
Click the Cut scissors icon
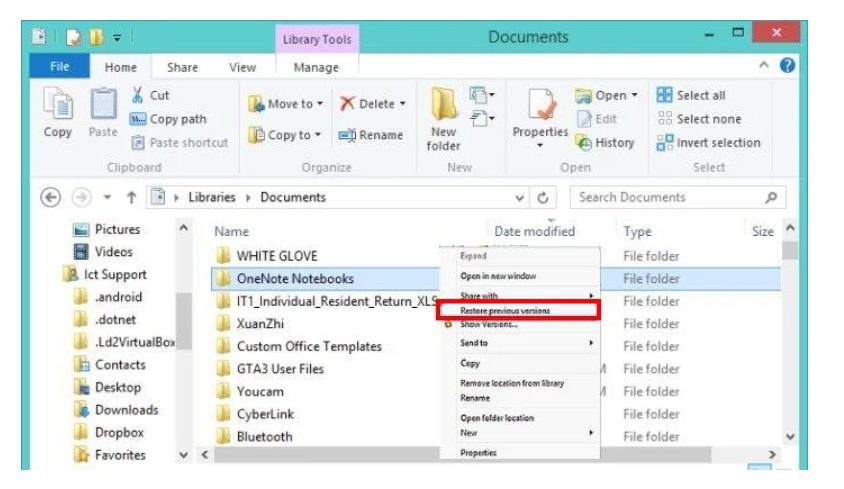[x=138, y=96]
